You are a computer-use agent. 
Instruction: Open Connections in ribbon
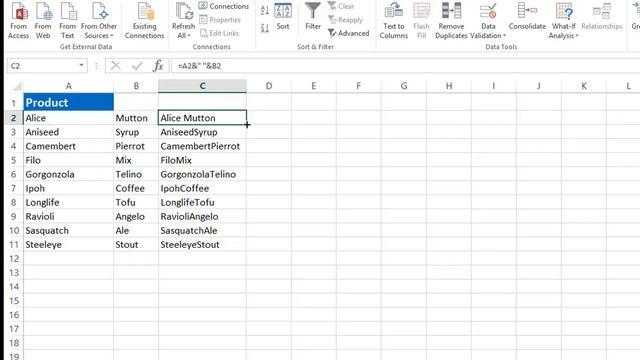(x=224, y=6)
